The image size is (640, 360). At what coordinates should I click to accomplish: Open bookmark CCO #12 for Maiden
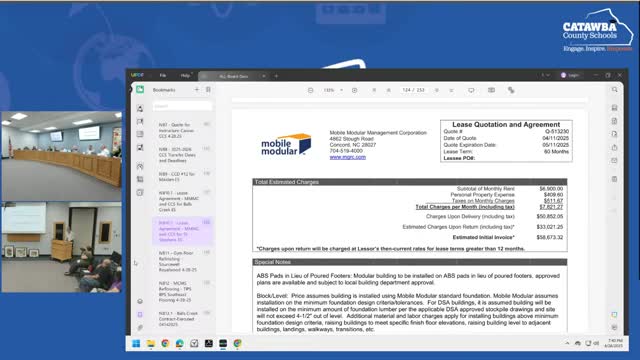click(183, 177)
